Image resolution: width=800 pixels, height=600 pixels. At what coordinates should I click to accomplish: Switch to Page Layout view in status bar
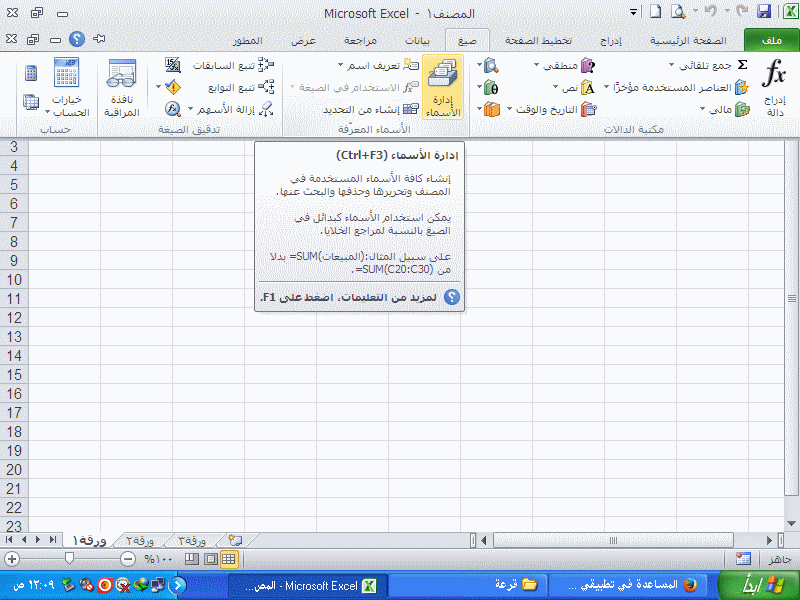click(210, 559)
